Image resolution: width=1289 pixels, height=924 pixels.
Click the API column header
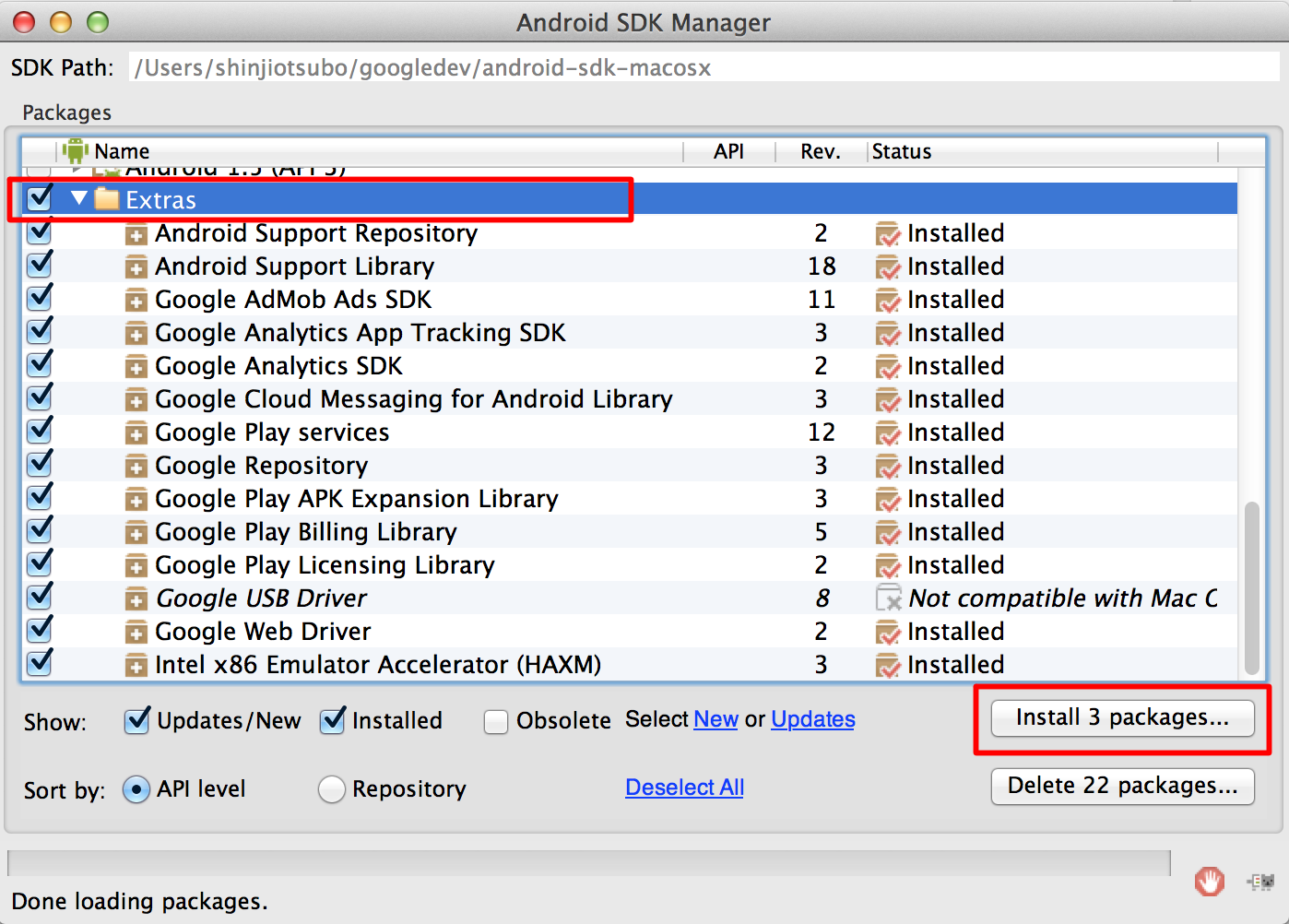(x=728, y=151)
